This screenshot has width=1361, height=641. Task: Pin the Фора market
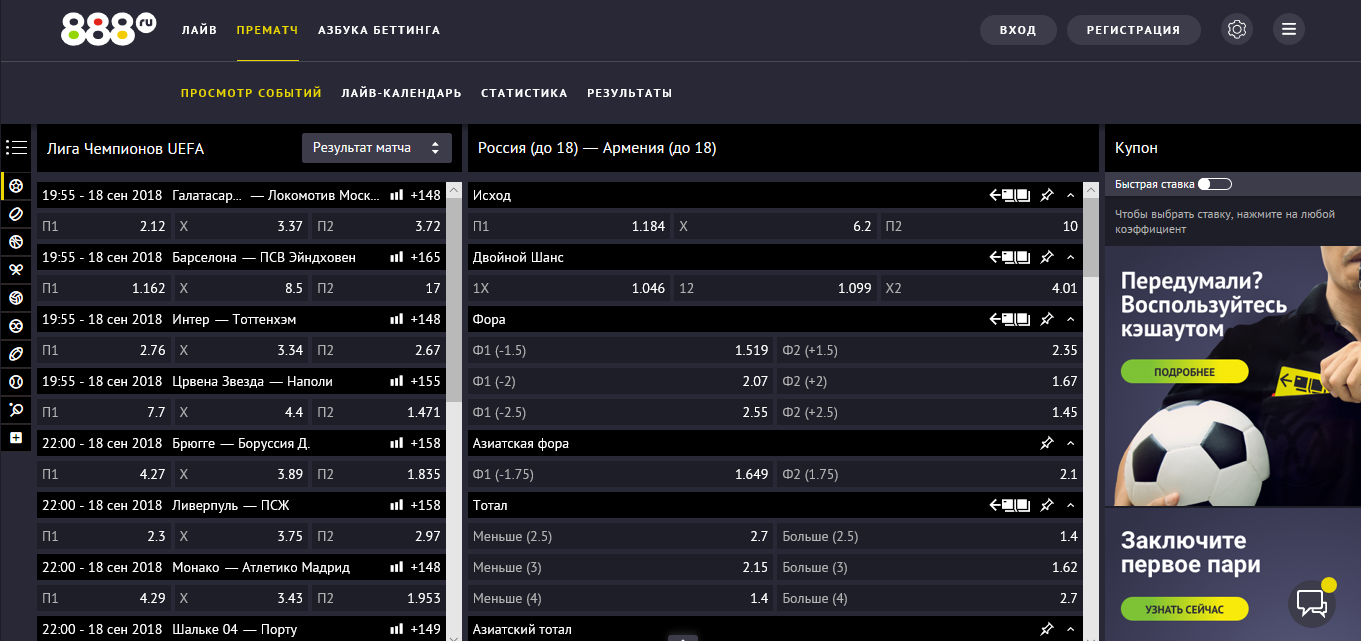click(1047, 320)
